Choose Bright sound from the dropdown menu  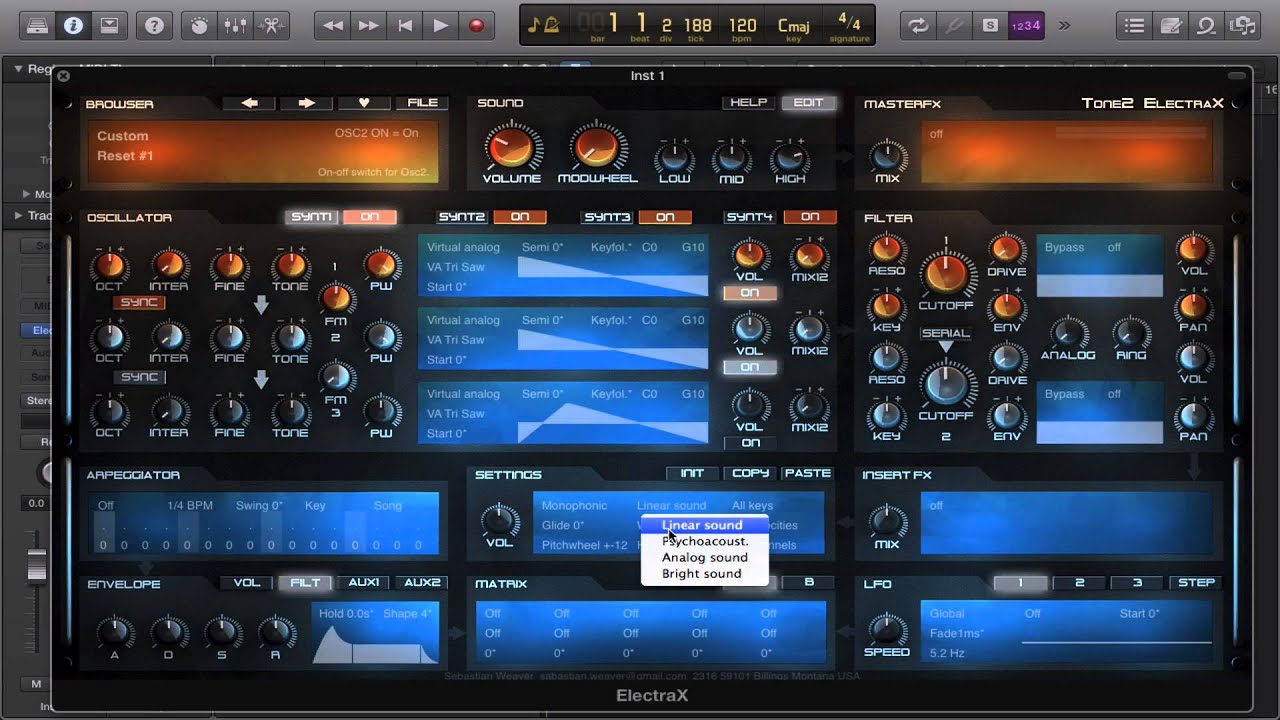click(705, 573)
